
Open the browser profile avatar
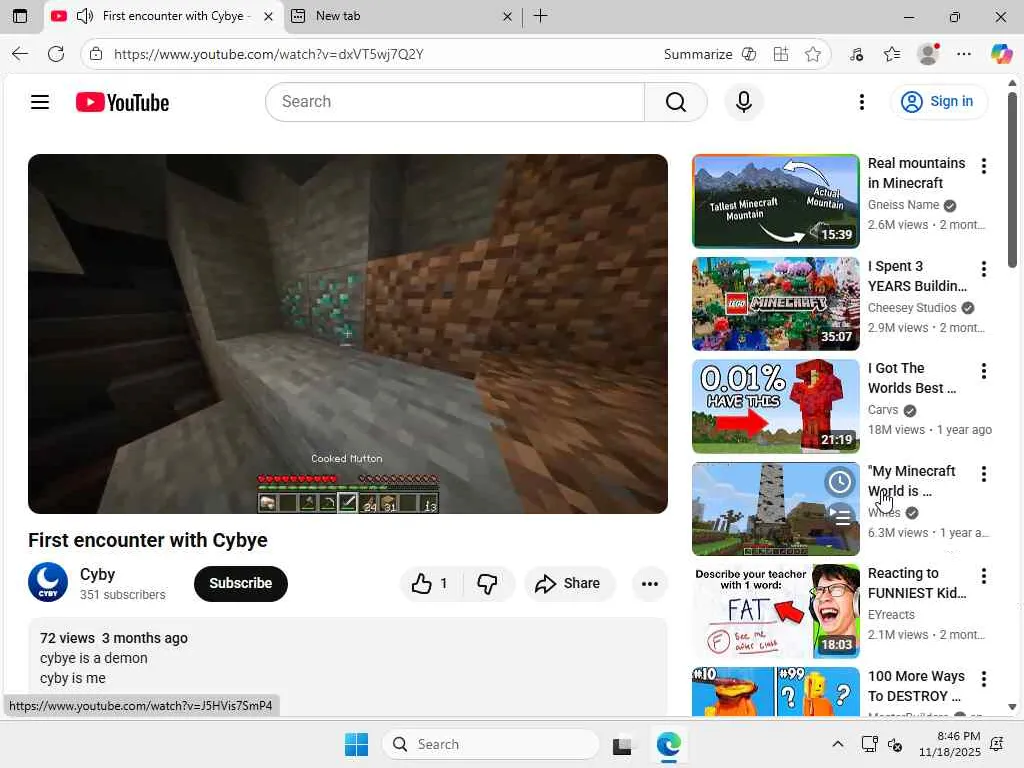(x=928, y=54)
